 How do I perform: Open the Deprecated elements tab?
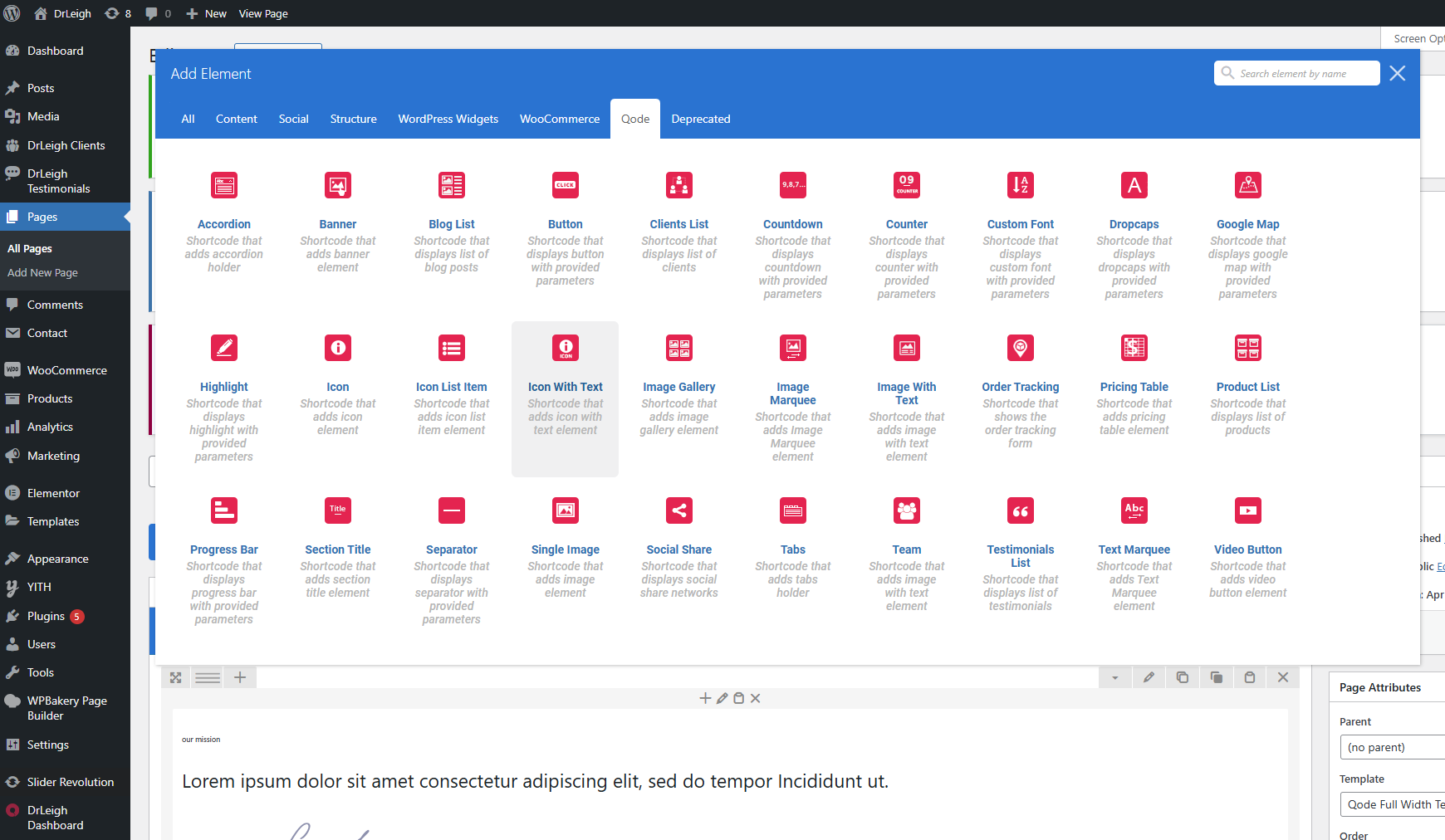(x=701, y=119)
